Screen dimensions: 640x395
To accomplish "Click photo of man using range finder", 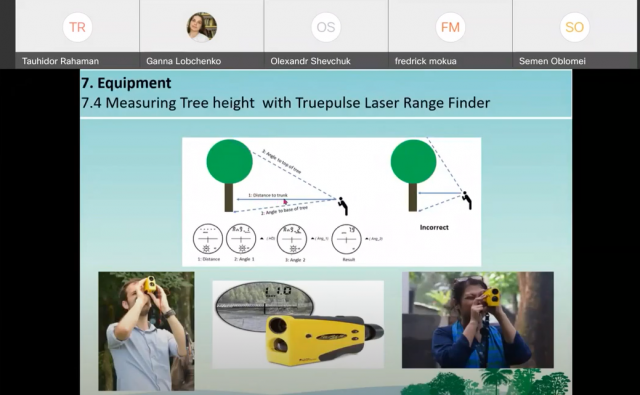I will (x=146, y=331).
